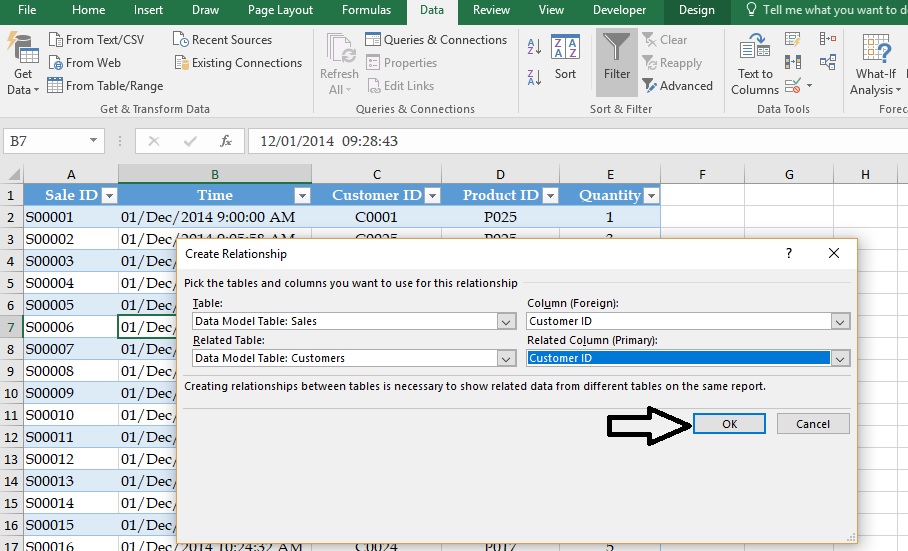
Task: Select column C header
Action: point(376,174)
